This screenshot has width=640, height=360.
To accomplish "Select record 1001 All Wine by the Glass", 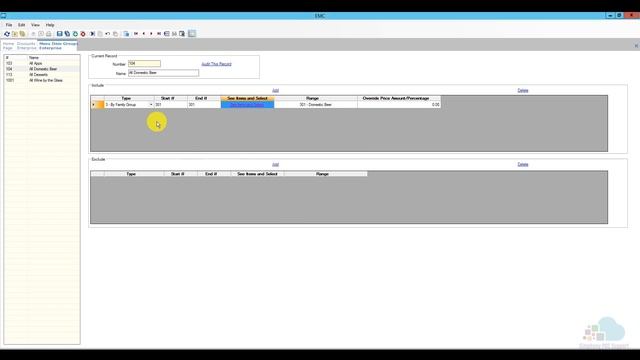I will click(42, 80).
